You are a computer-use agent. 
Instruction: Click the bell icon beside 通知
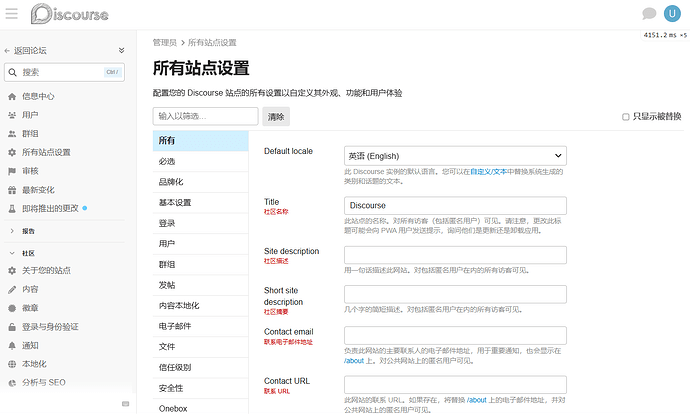tap(12, 346)
